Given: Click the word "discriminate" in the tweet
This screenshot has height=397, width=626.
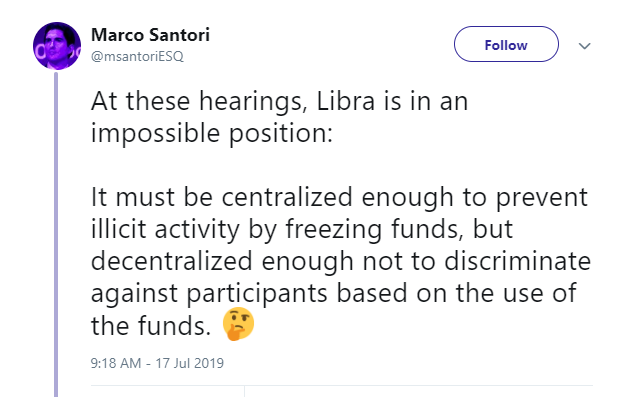Looking at the screenshot, I should pyautogui.click(x=517, y=261).
